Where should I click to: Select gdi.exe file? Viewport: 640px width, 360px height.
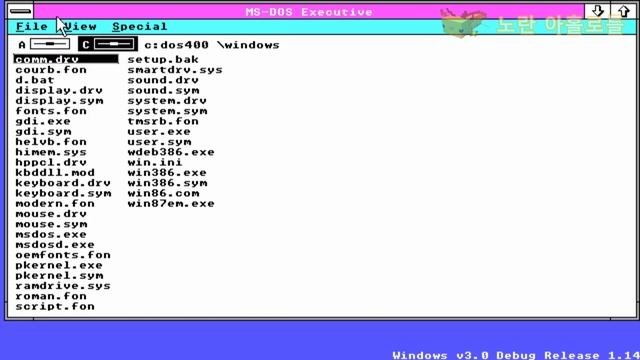(43, 121)
